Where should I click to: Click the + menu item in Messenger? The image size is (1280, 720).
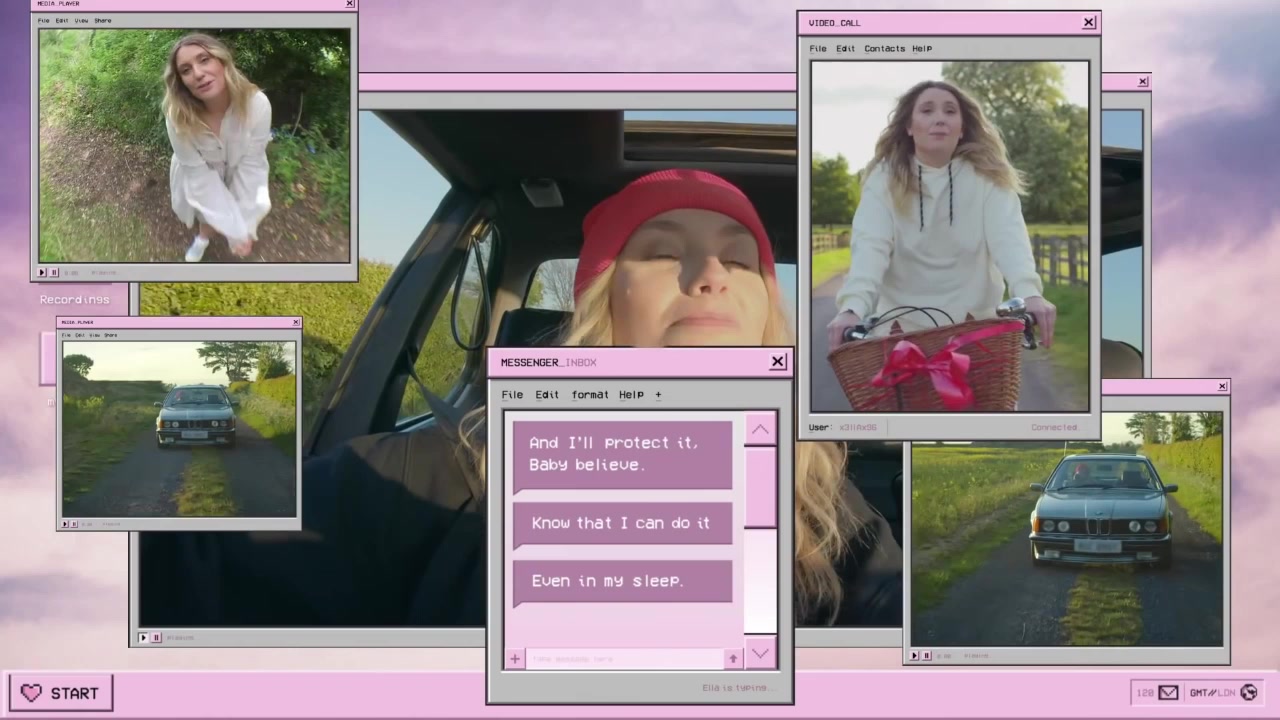click(658, 395)
